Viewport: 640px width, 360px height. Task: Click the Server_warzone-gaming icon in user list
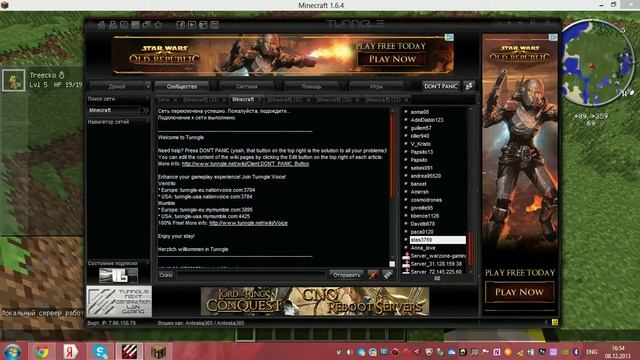[406, 256]
